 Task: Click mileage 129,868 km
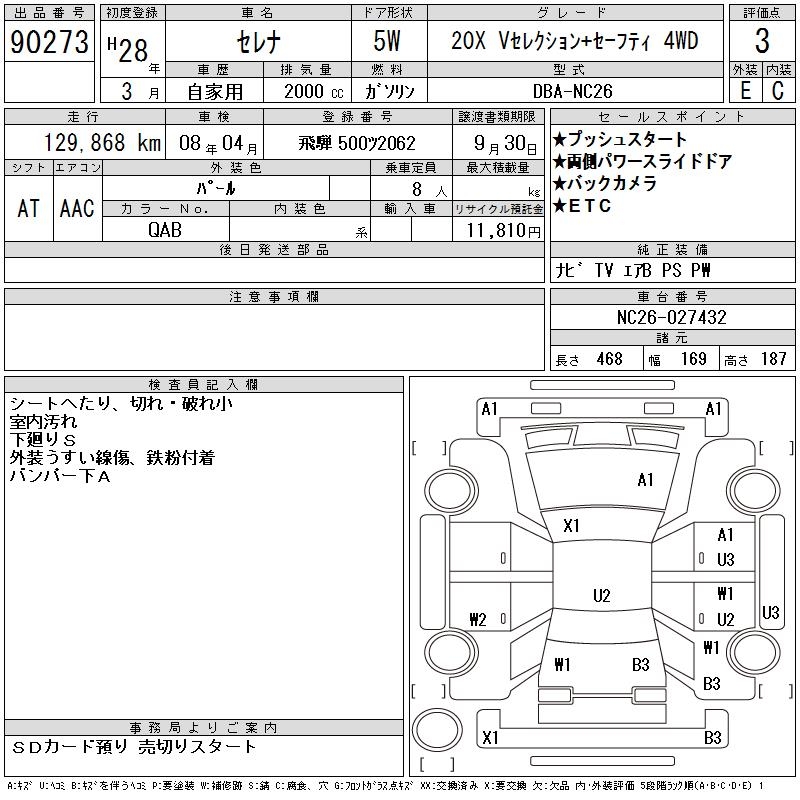(x=102, y=143)
